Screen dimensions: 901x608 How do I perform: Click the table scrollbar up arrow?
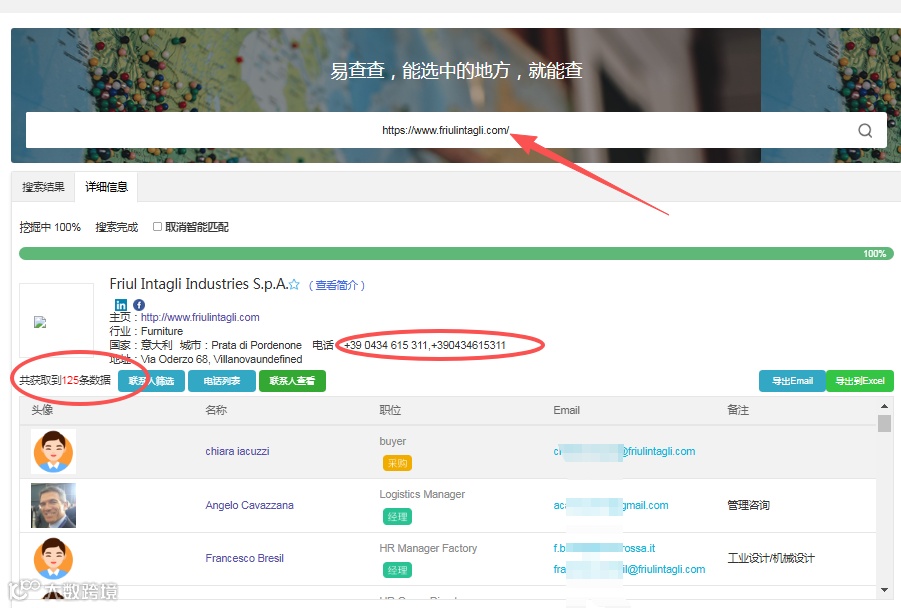point(884,406)
